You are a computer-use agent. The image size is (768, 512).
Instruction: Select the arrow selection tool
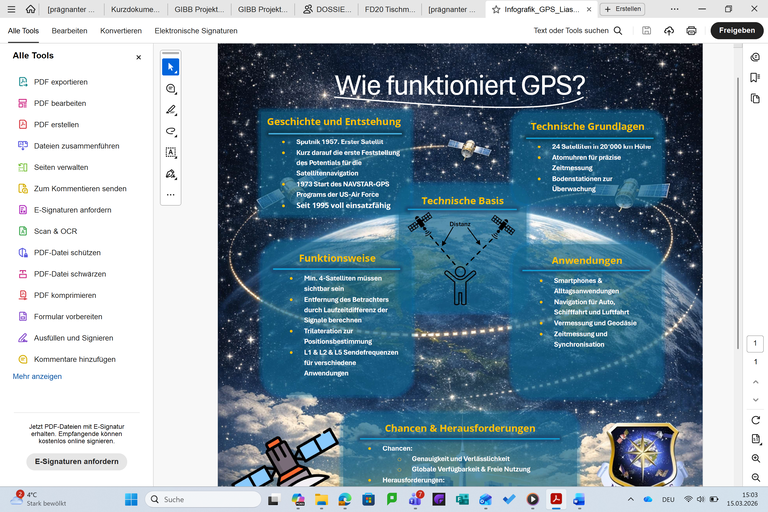(x=171, y=67)
